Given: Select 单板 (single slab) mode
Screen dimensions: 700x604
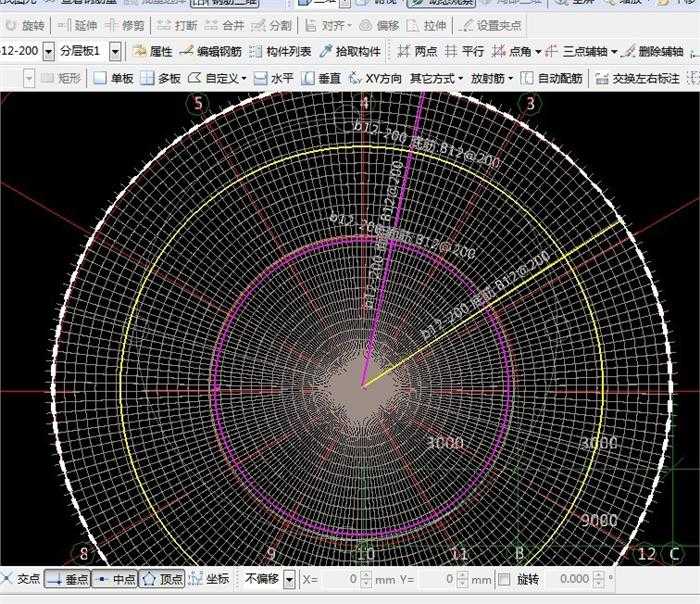Looking at the screenshot, I should pos(113,79).
